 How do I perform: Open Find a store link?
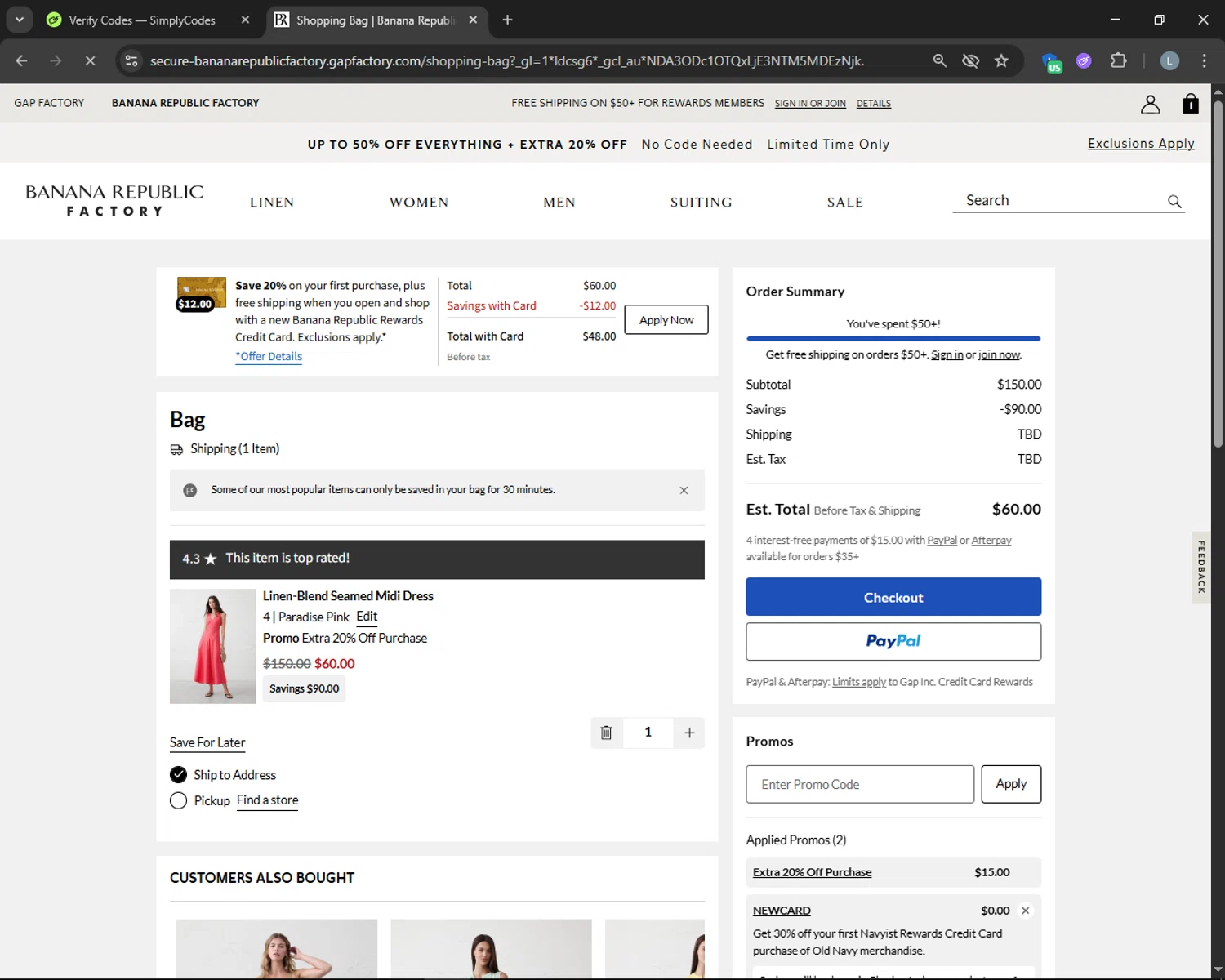(x=267, y=800)
